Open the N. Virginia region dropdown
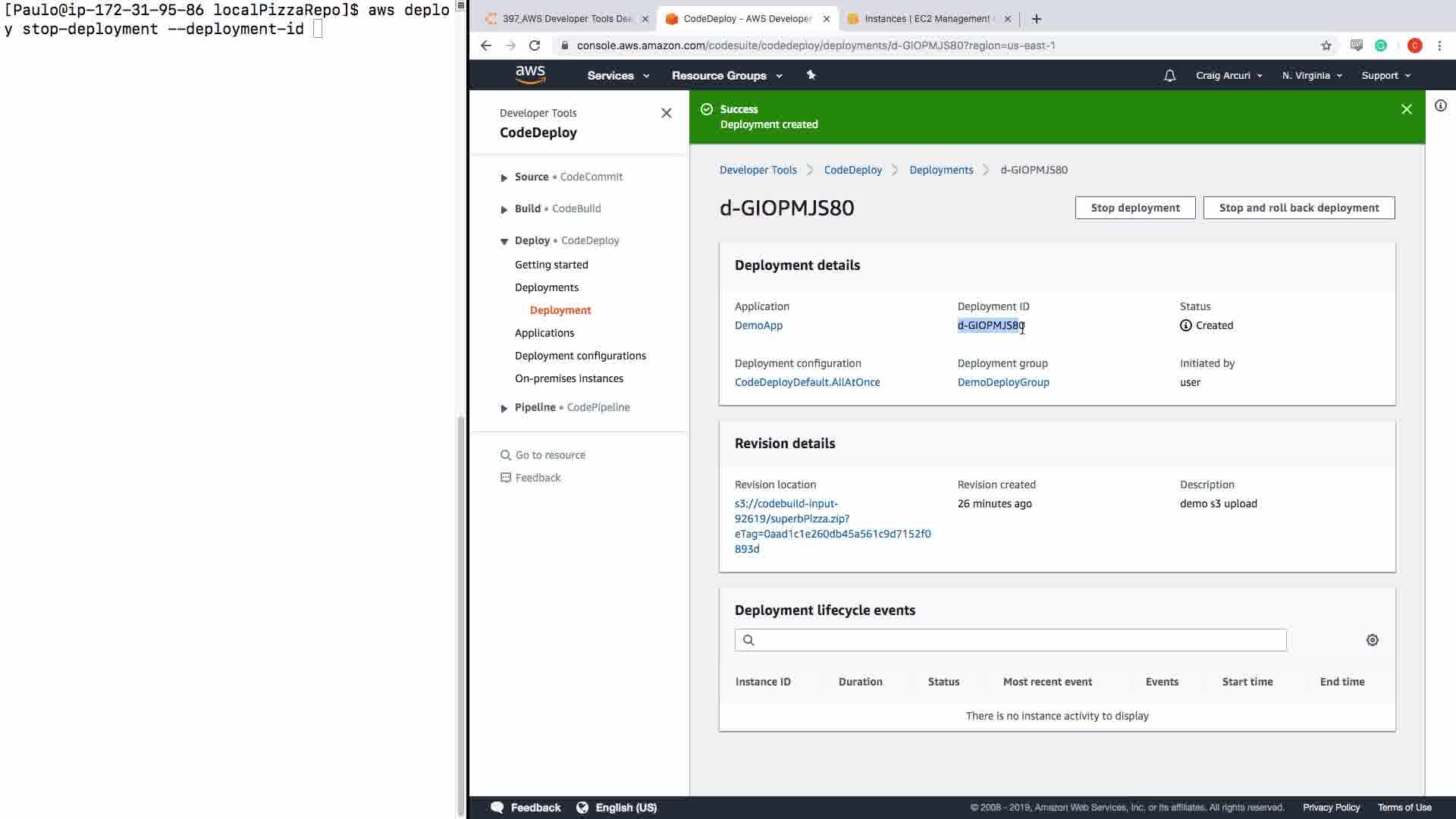The image size is (1456, 819). (1311, 76)
